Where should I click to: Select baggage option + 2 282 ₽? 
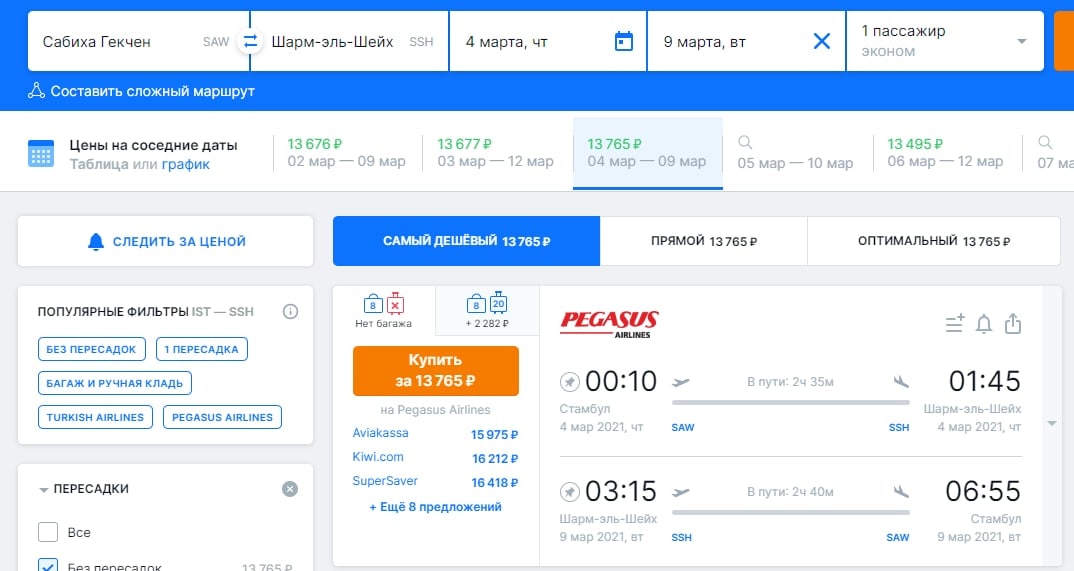(x=487, y=311)
